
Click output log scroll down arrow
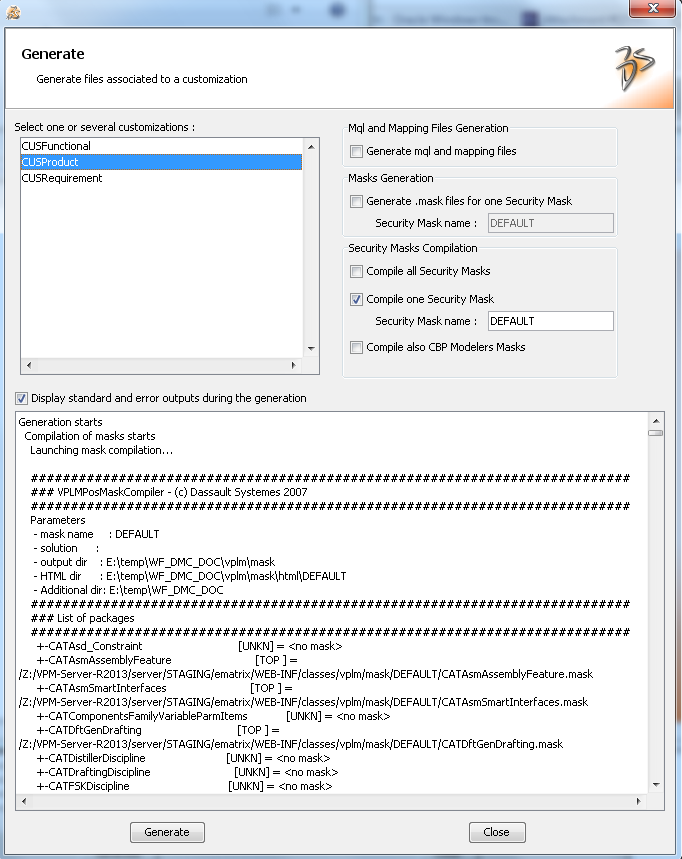point(656,785)
